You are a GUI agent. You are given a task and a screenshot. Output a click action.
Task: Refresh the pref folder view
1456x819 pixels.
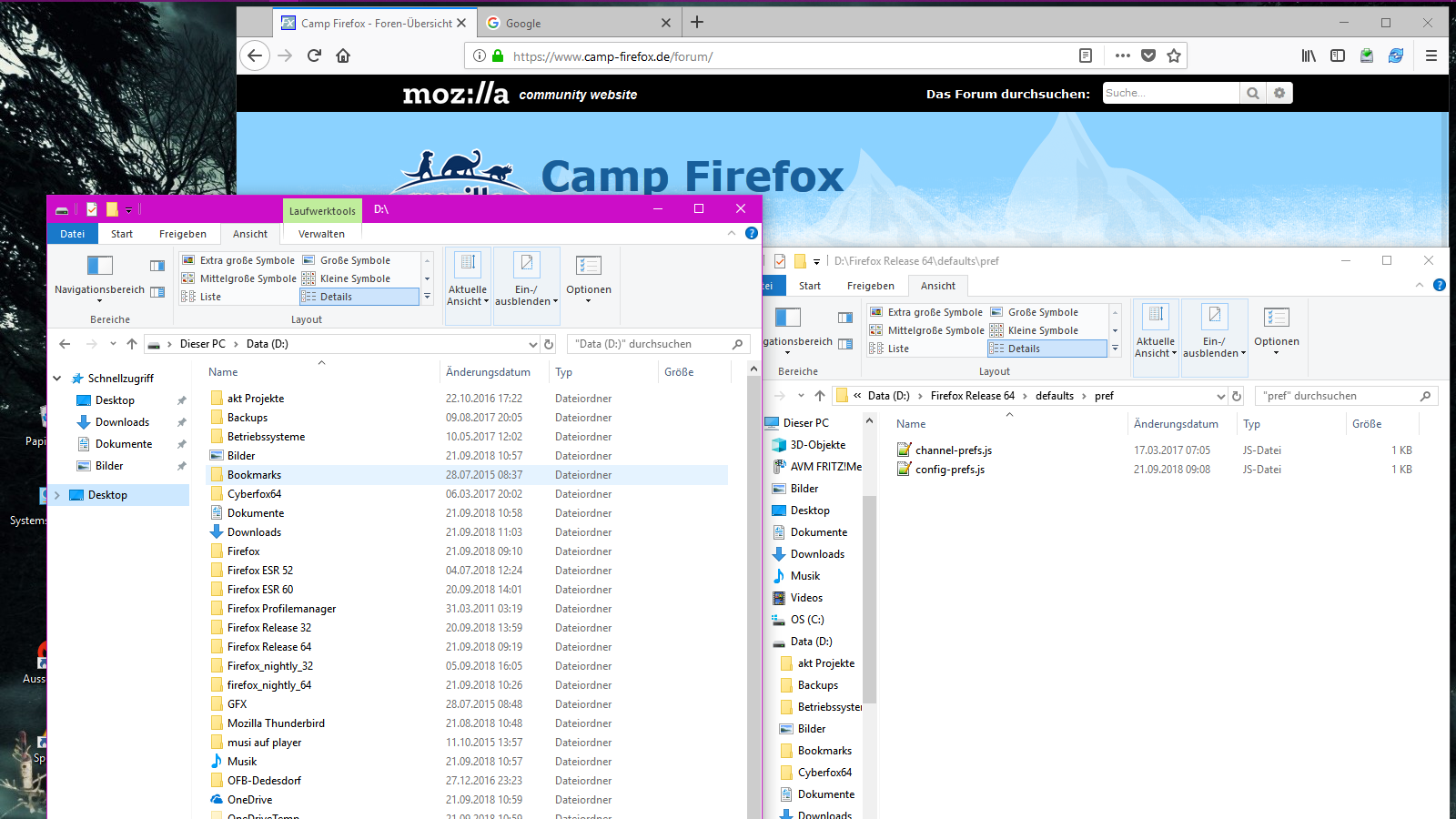click(1237, 396)
